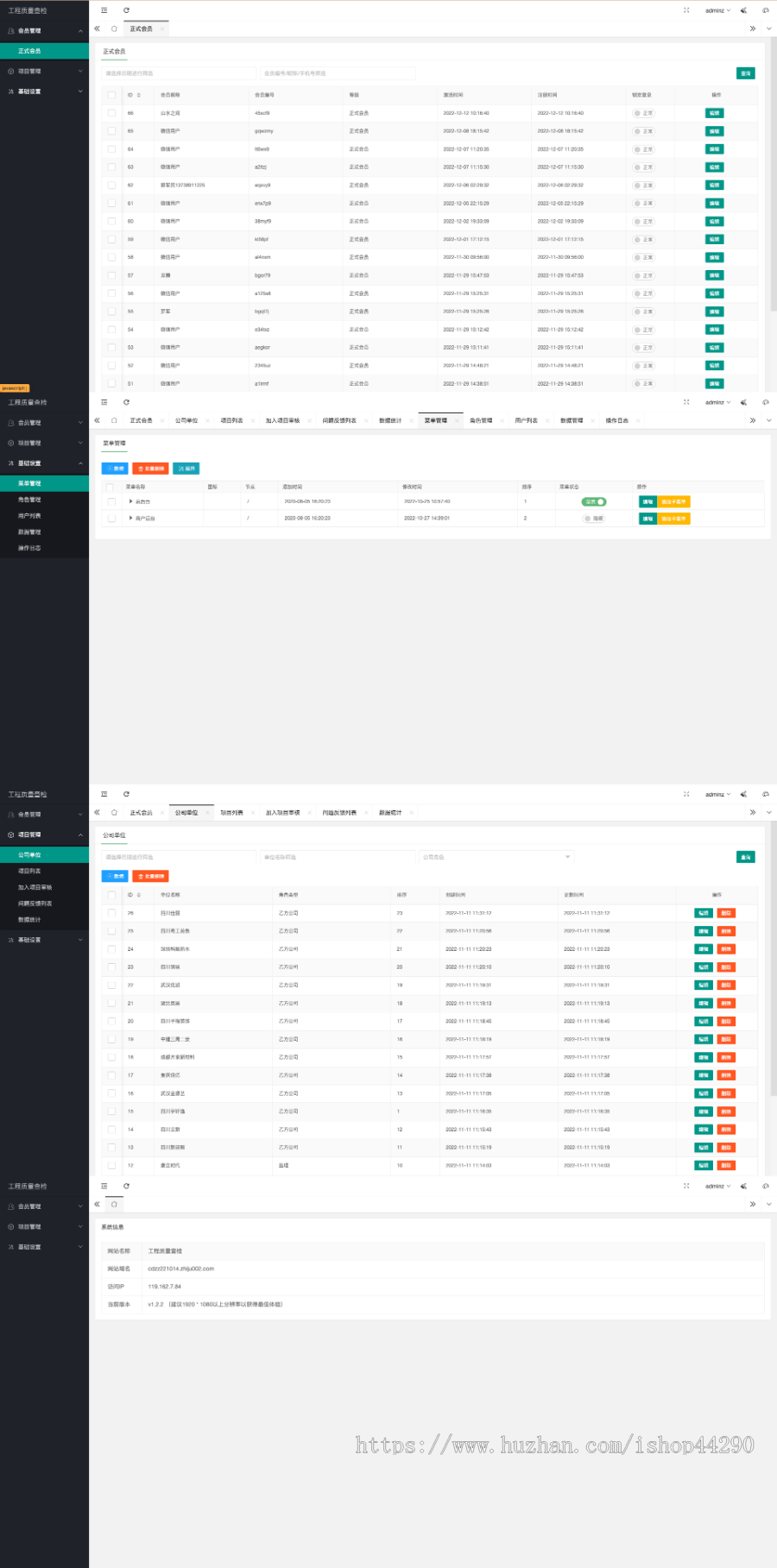Enter fullscreen from the 正式会员 panel header
777x1568 pixels.
(x=686, y=10)
